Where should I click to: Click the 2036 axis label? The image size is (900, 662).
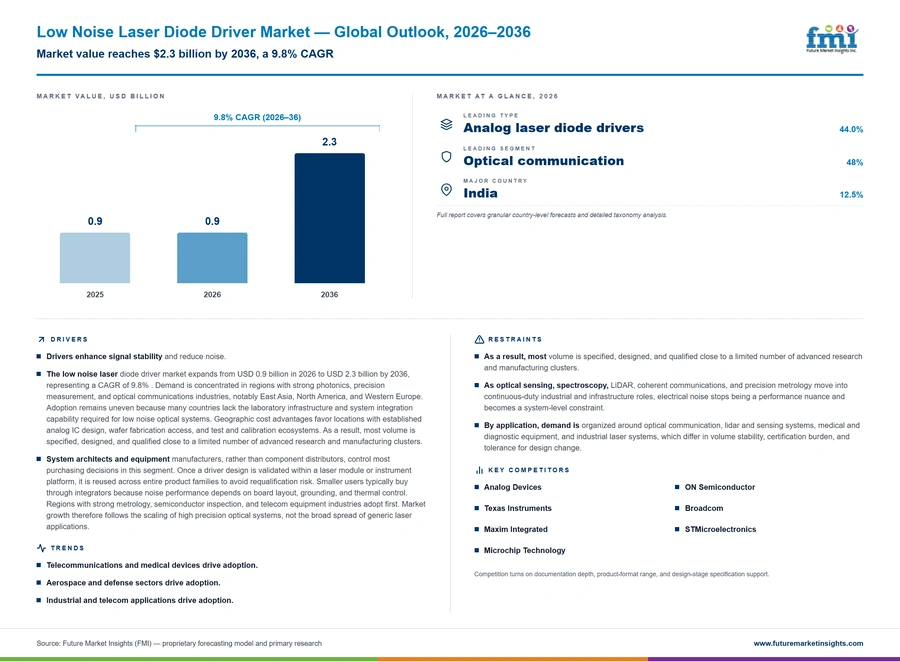click(329, 295)
